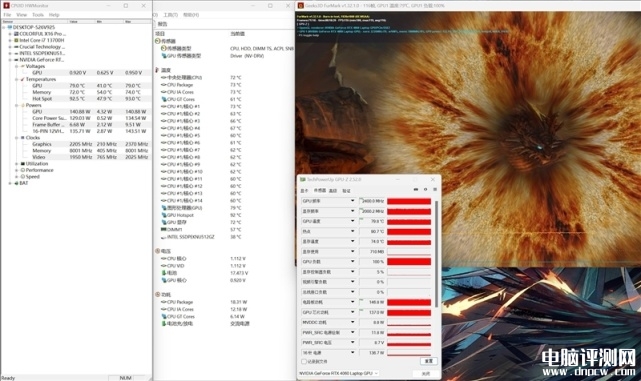Collapse Voltages group in HWMonitor

click(x=17, y=66)
